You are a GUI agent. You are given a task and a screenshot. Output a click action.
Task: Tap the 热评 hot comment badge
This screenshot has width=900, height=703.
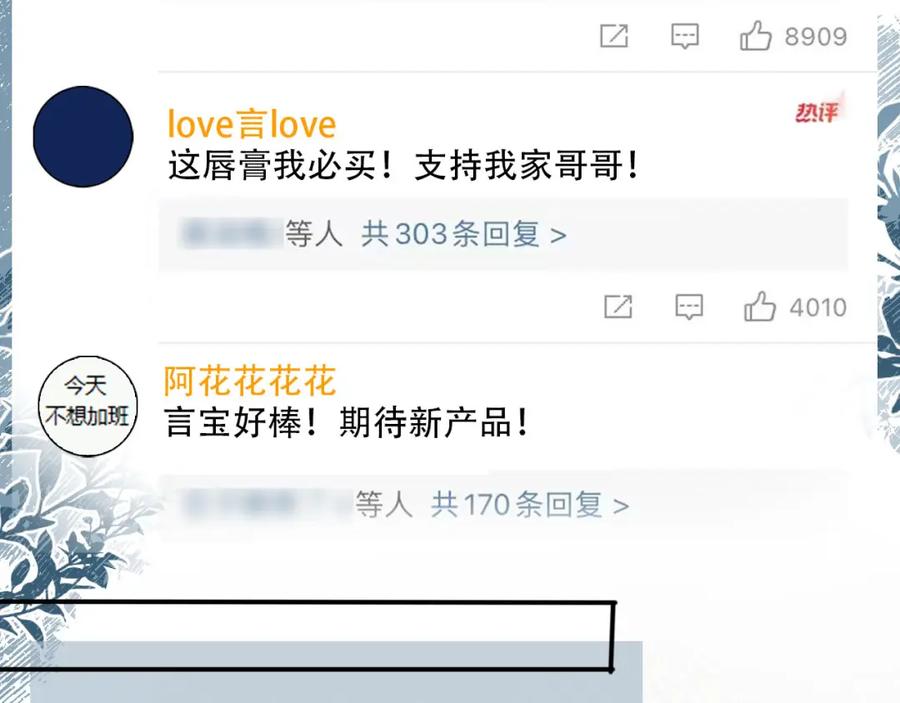pos(817,110)
